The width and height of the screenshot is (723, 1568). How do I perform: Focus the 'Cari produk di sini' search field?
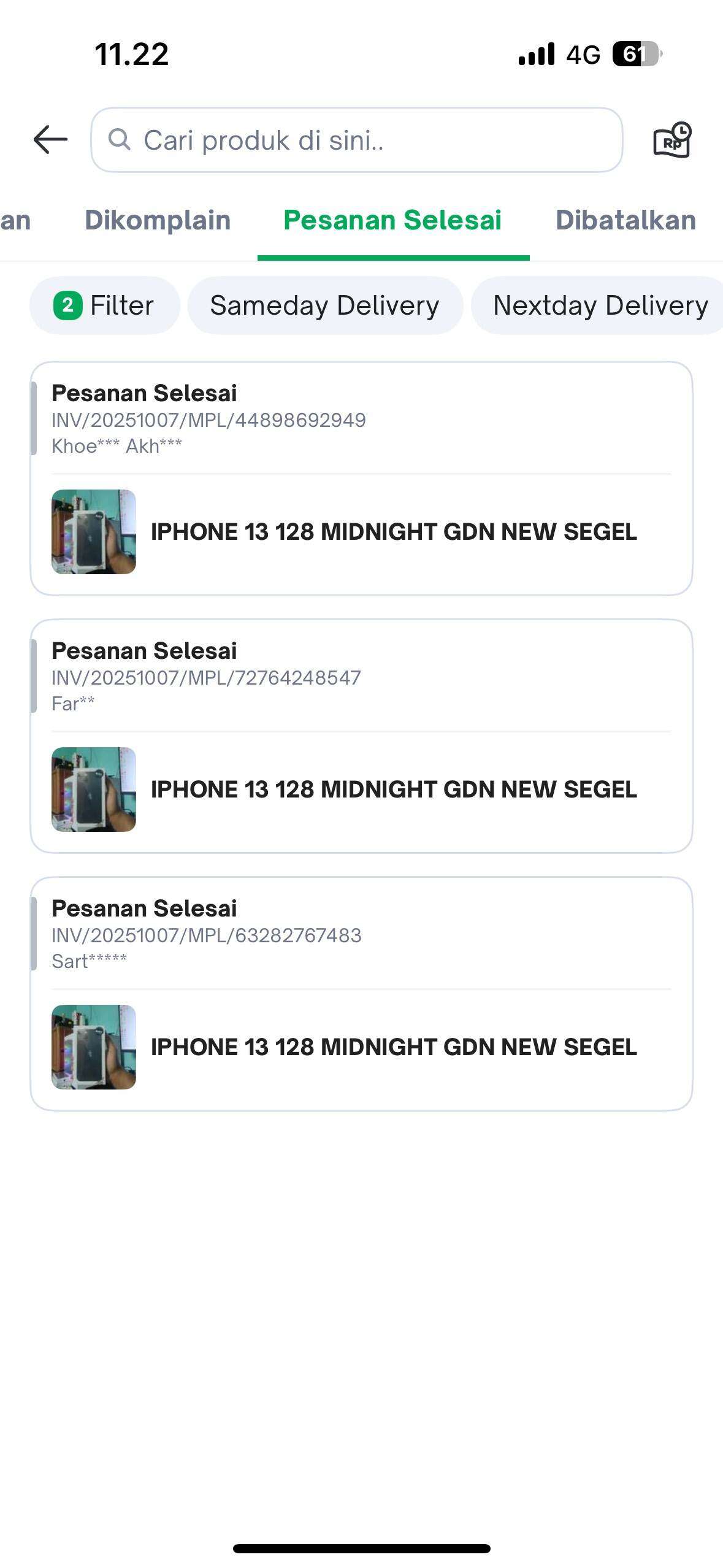tap(368, 140)
